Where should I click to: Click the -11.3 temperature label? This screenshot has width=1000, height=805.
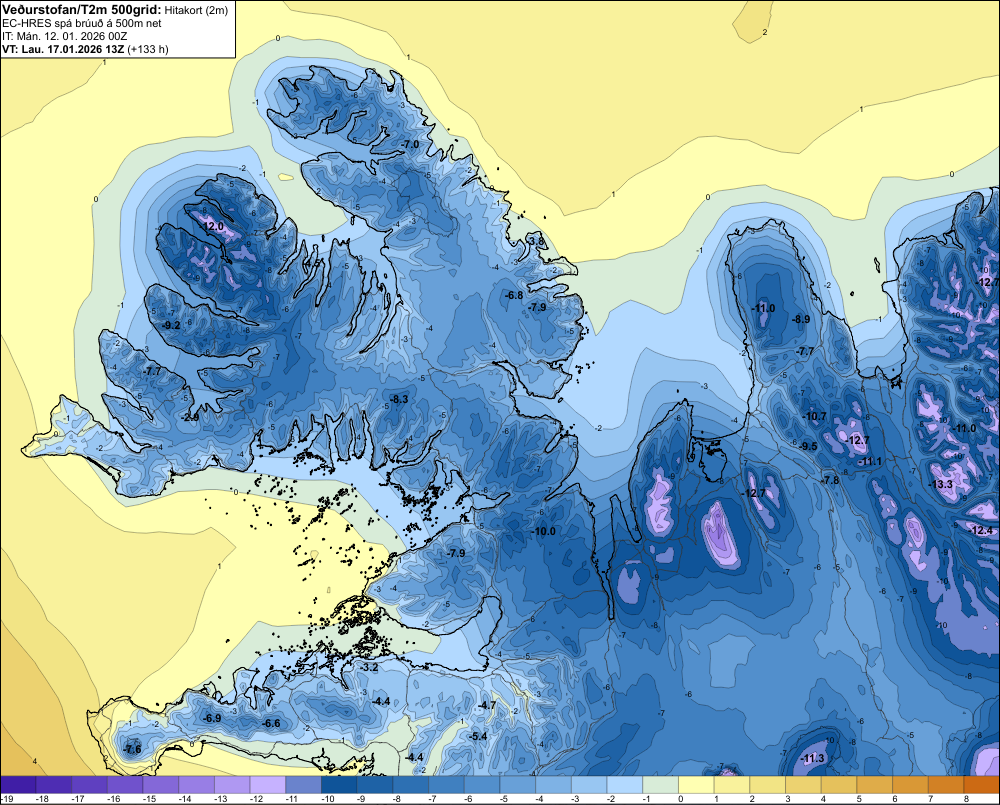(812, 758)
